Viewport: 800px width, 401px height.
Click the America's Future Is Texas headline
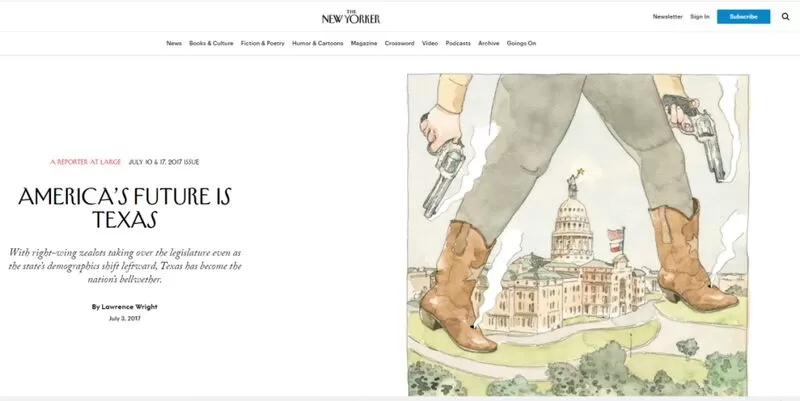[x=125, y=208]
